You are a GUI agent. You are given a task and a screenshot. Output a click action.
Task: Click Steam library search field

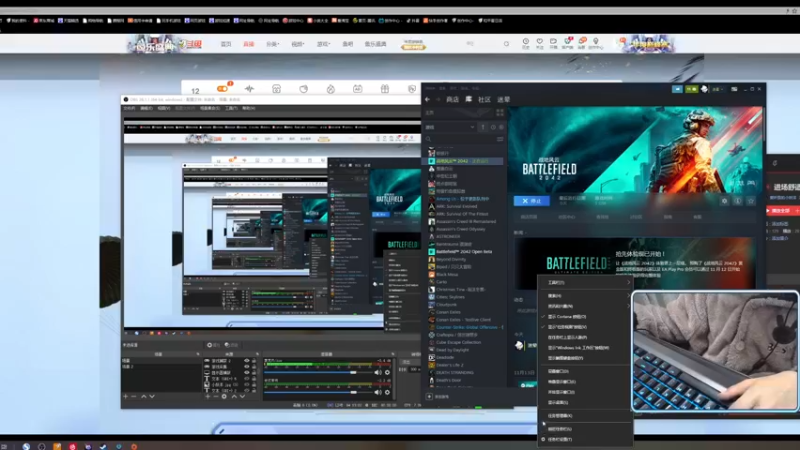[460, 139]
